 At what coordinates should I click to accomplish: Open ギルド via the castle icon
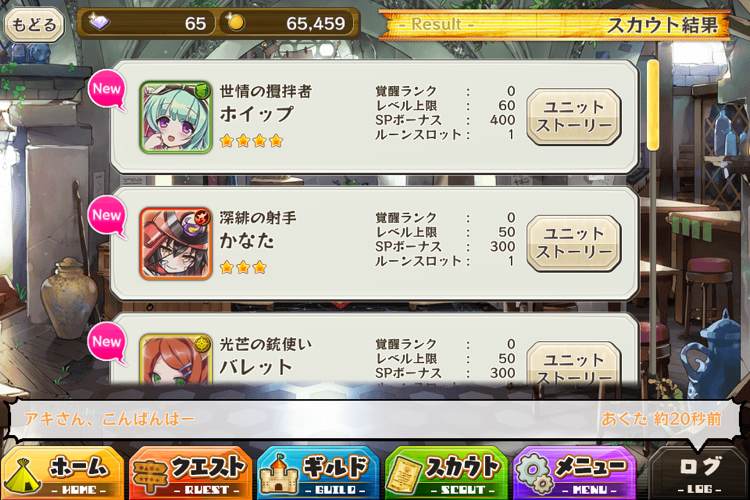point(318,473)
